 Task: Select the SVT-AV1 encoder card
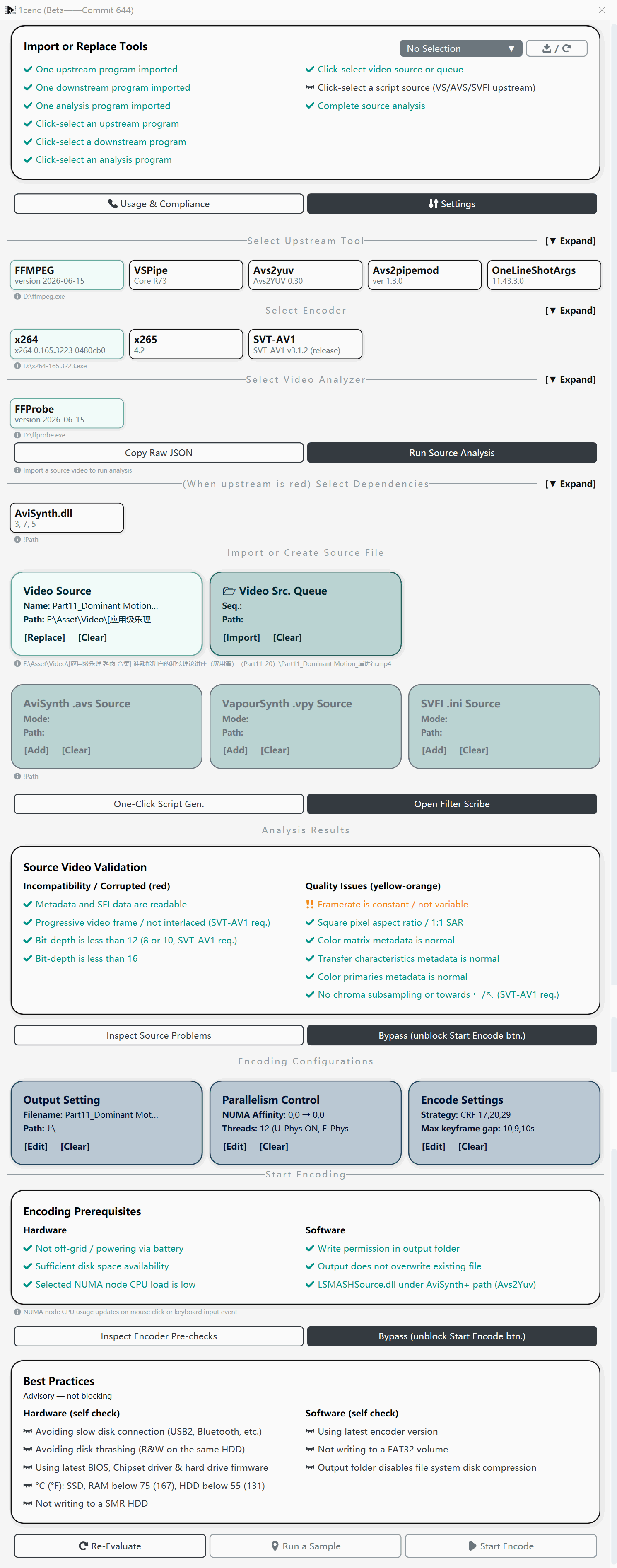[x=306, y=345]
